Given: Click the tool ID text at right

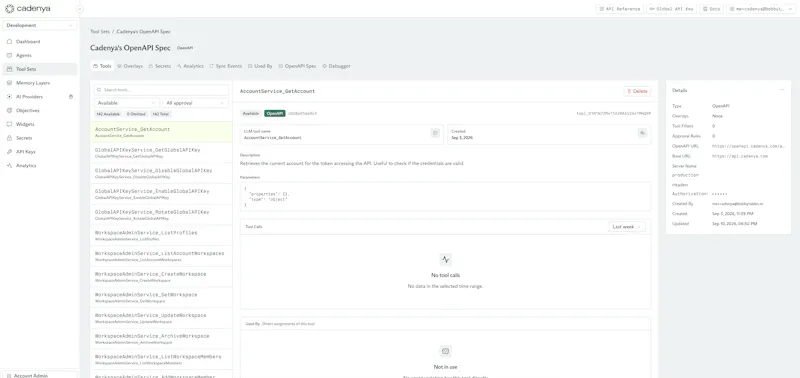Looking at the screenshot, I should (613, 113).
